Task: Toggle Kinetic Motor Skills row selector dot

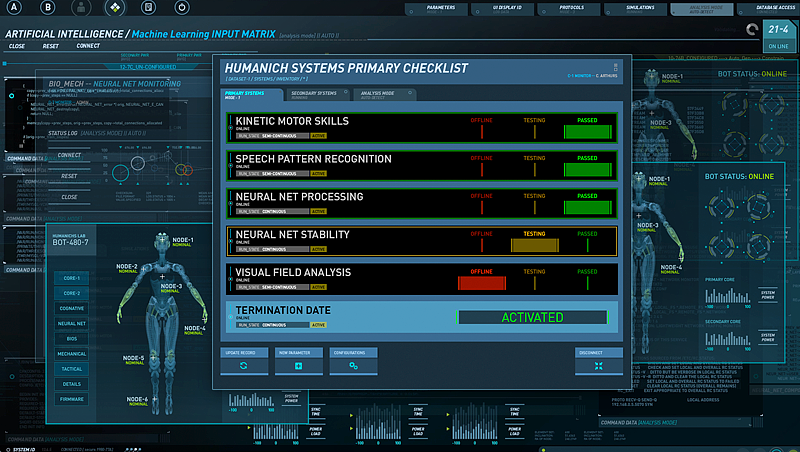Action: (231, 128)
